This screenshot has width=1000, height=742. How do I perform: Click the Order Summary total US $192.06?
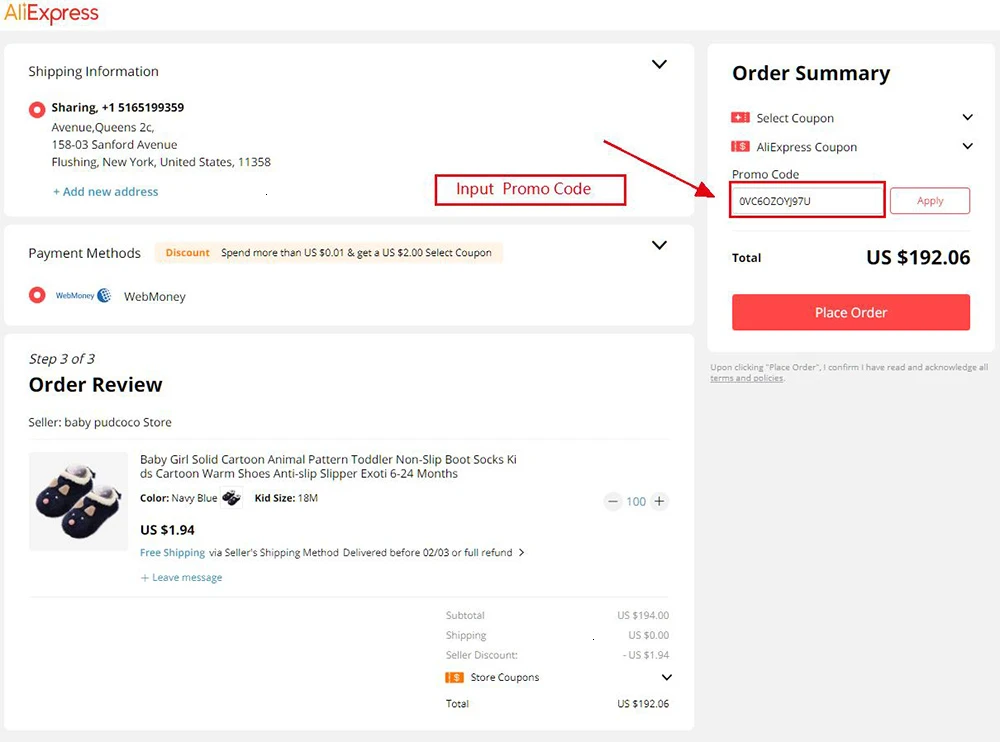(918, 258)
